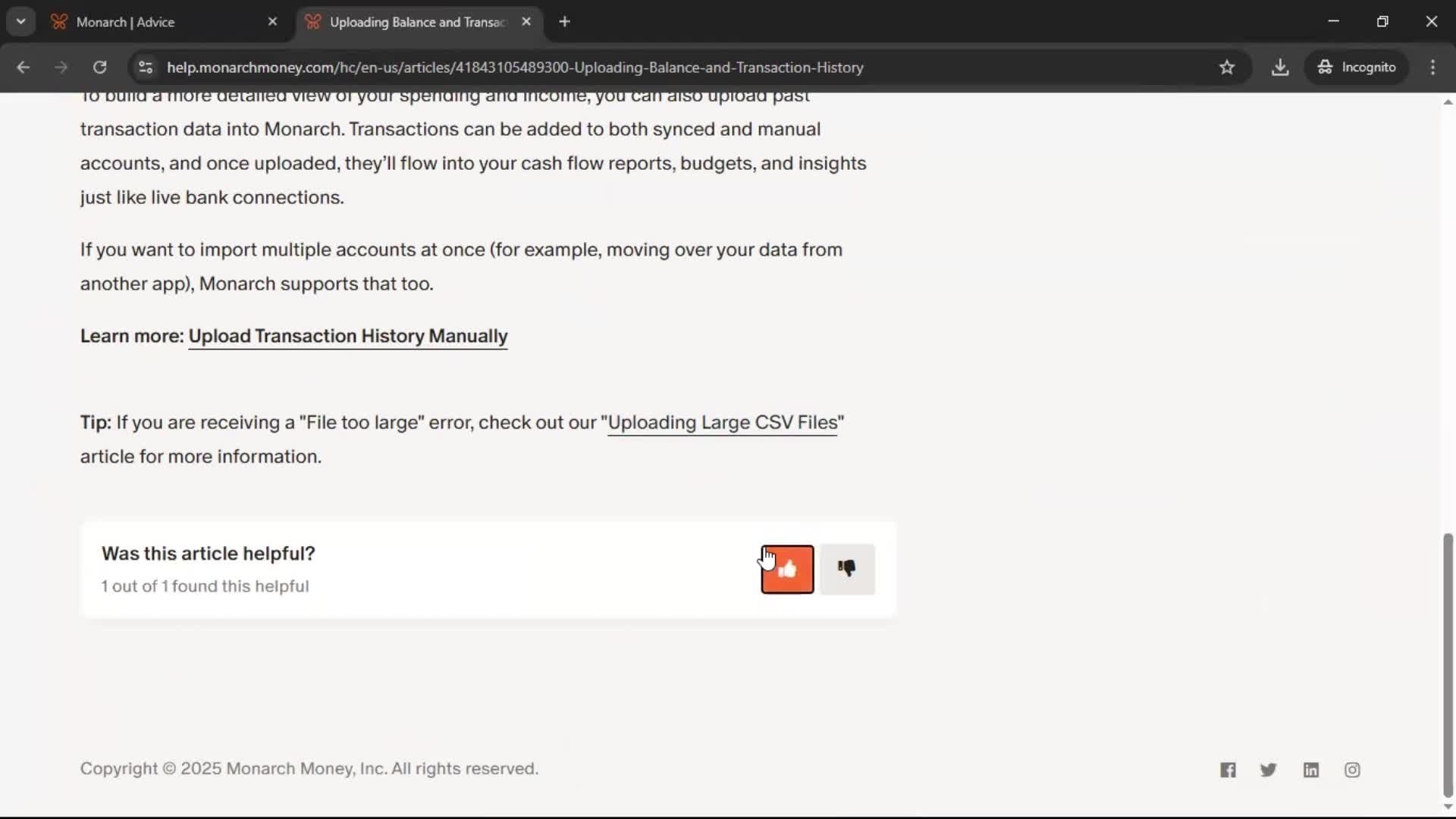The width and height of the screenshot is (1456, 819).
Task: Open the Chrome three-dot menu
Action: pos(1432,67)
